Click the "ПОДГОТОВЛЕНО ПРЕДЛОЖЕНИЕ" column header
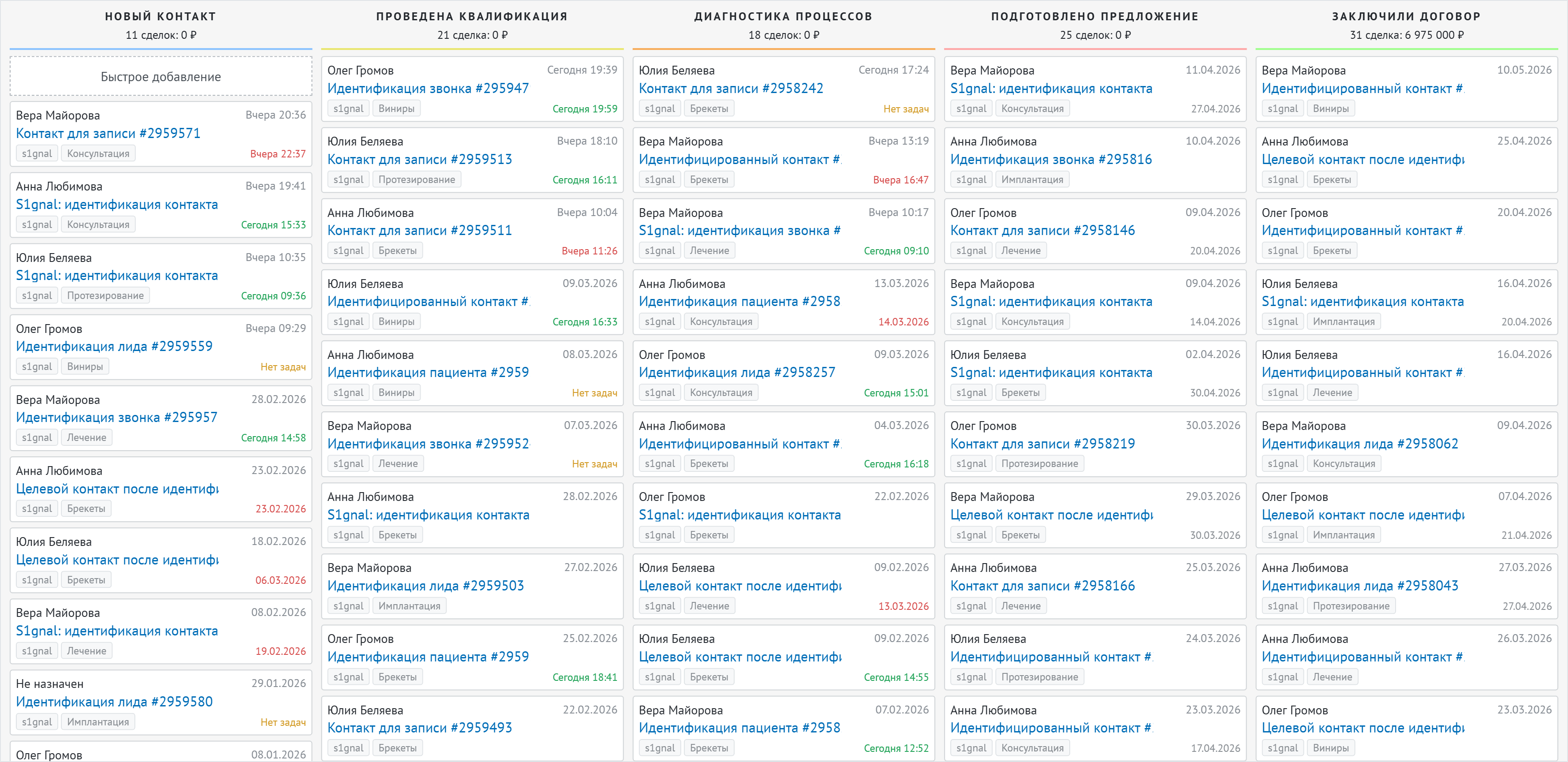The width and height of the screenshot is (1568, 762). [x=1096, y=16]
